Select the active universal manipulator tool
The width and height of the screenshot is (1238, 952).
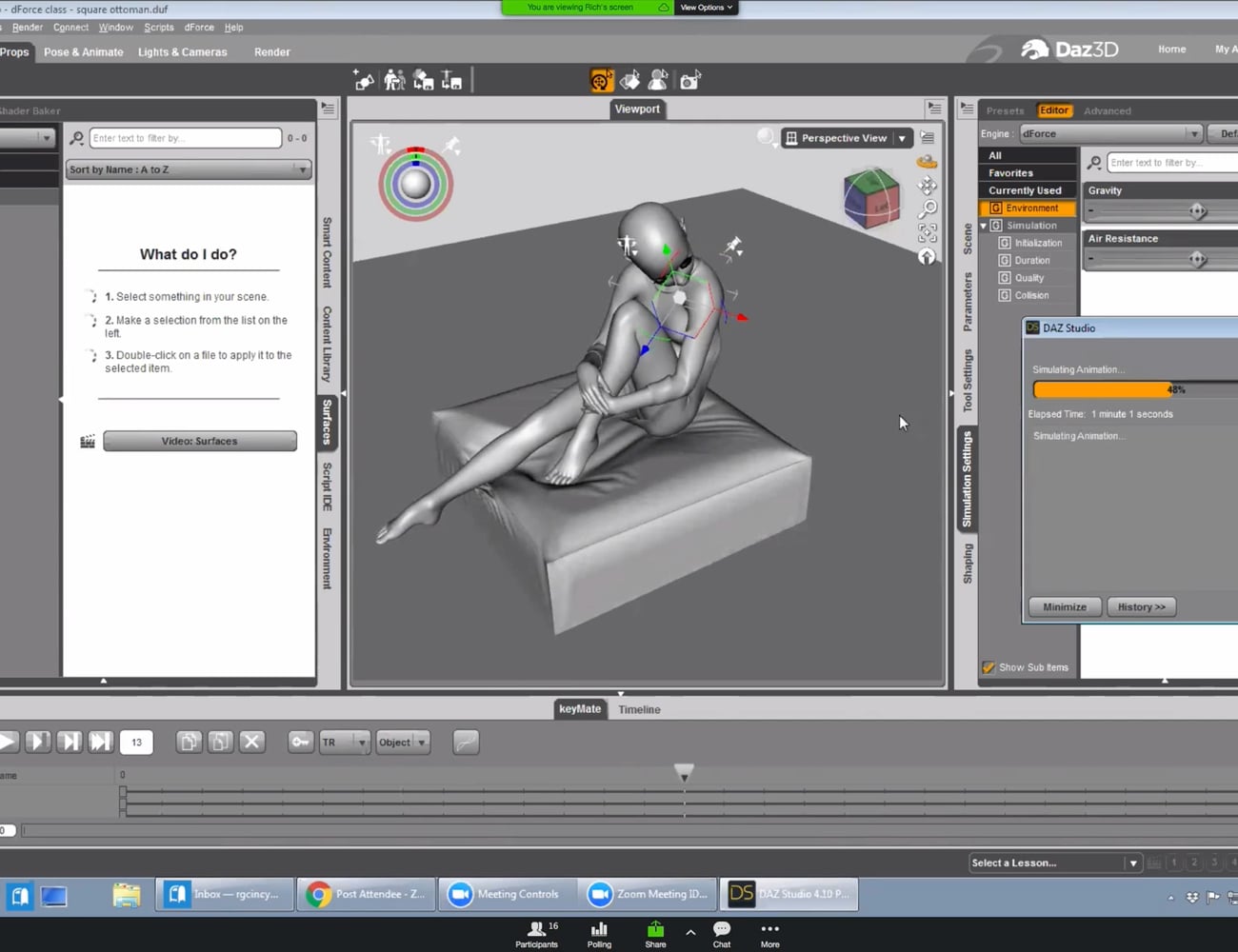[x=602, y=80]
